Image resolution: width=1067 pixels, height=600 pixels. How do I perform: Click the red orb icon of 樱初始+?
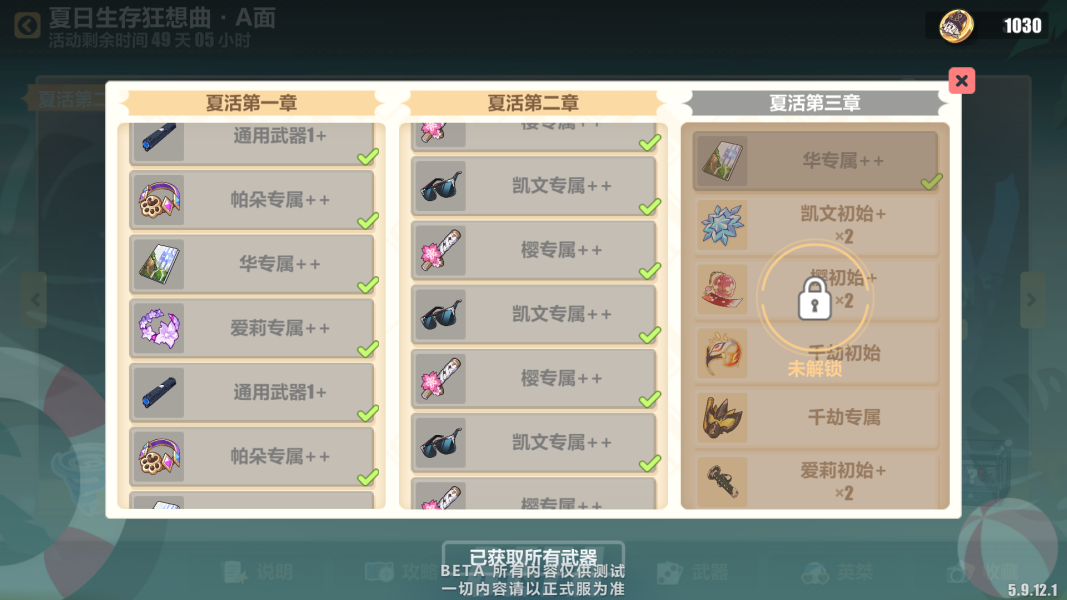723,289
